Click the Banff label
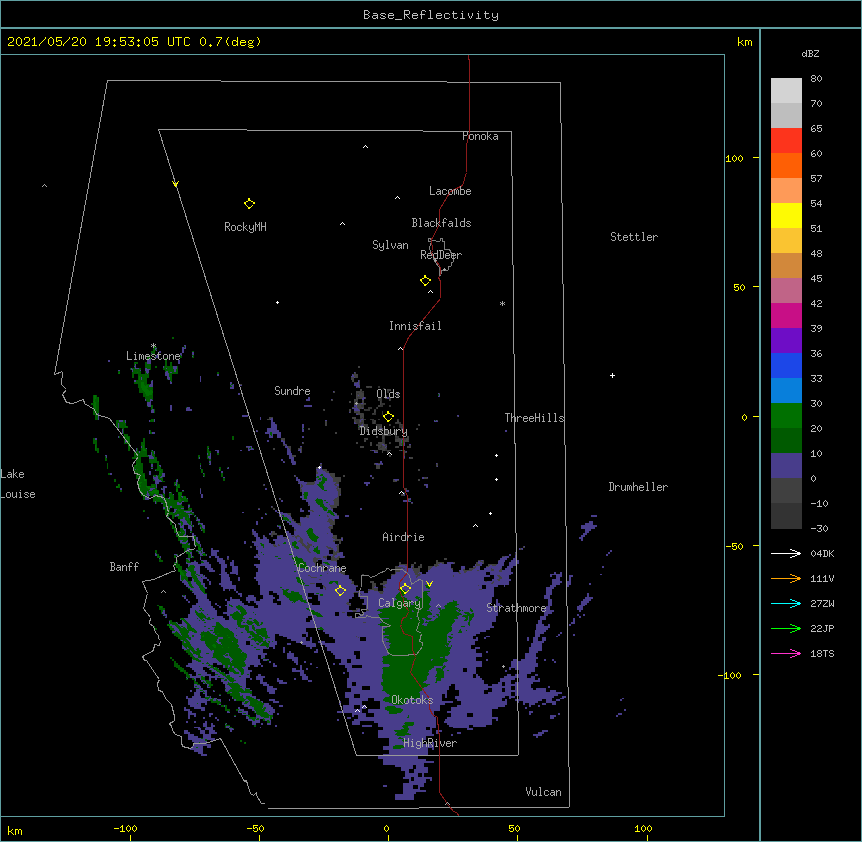 click(x=124, y=567)
